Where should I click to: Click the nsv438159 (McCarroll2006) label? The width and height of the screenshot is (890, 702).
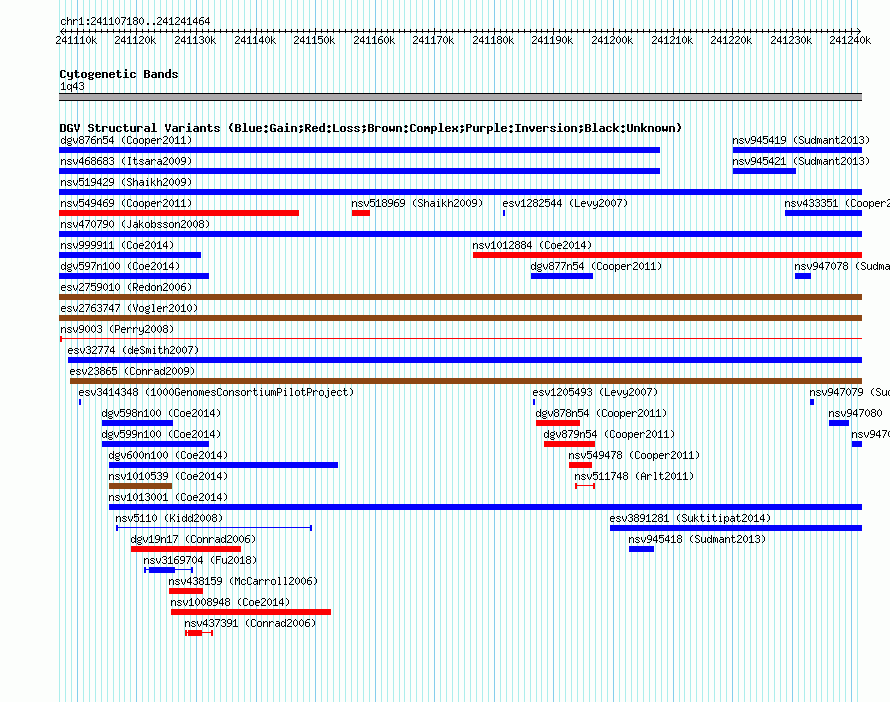(x=243, y=581)
